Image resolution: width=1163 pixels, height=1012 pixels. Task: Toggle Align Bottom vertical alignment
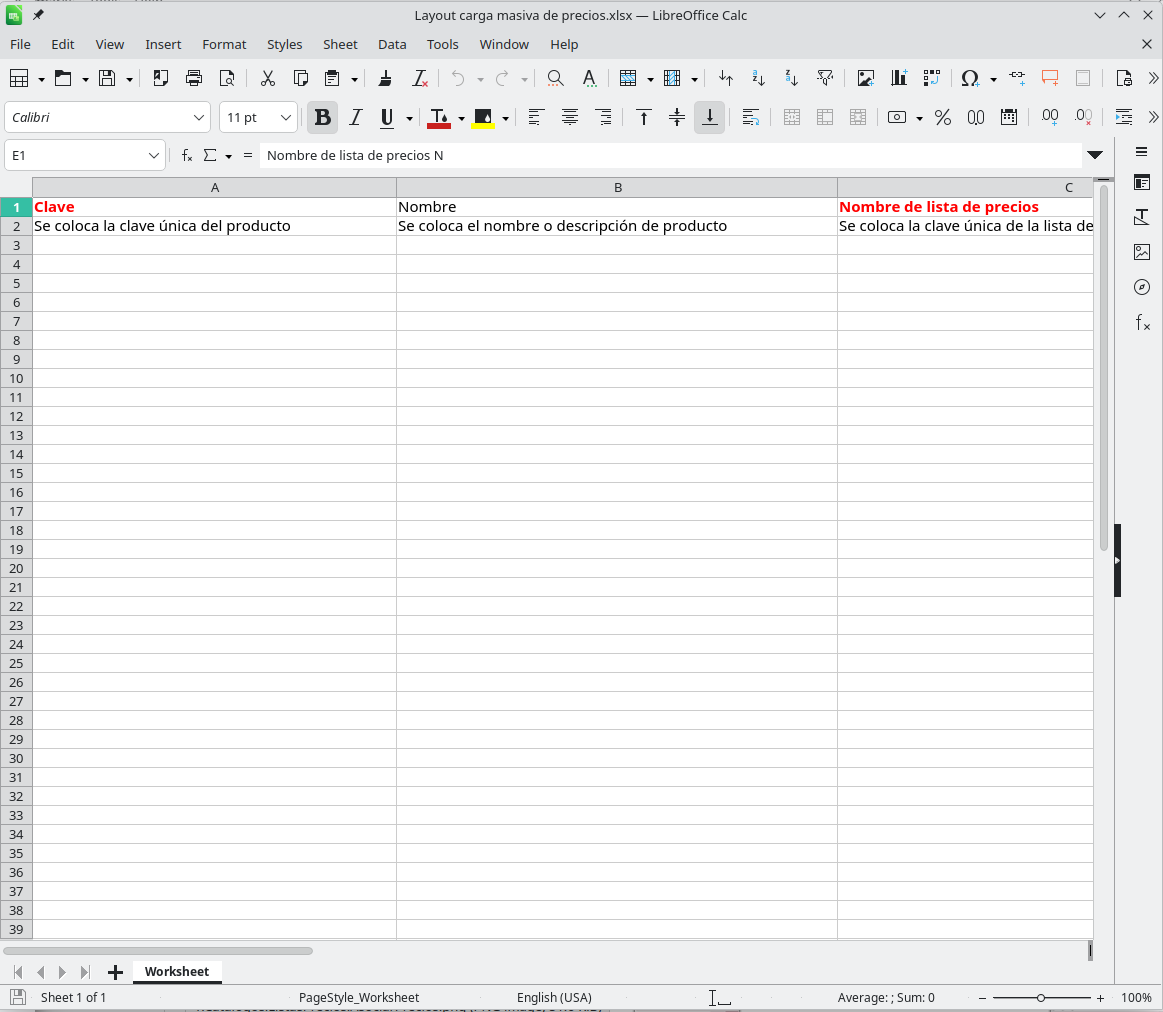tap(709, 117)
